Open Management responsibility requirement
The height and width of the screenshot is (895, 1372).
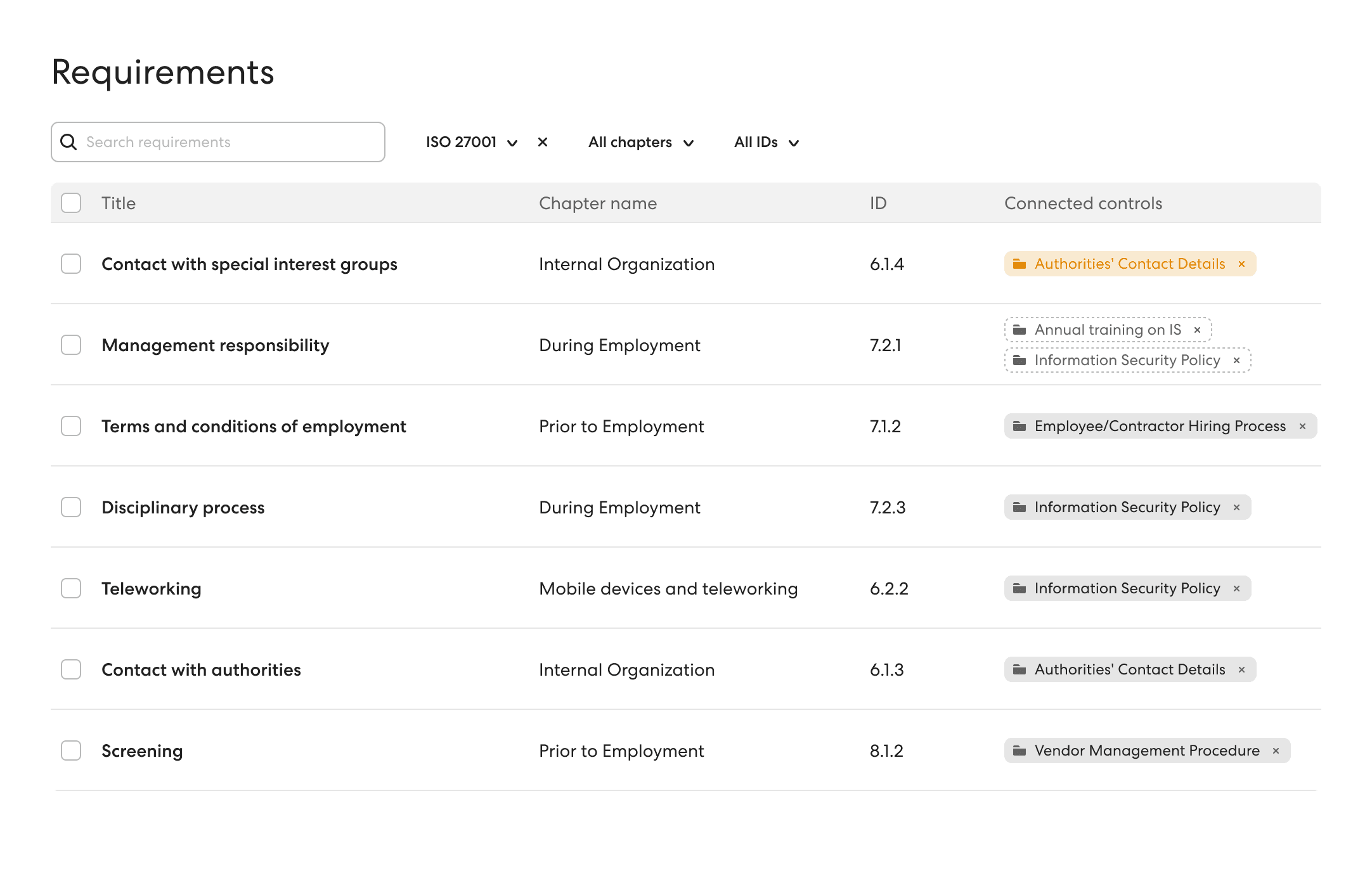(x=216, y=345)
